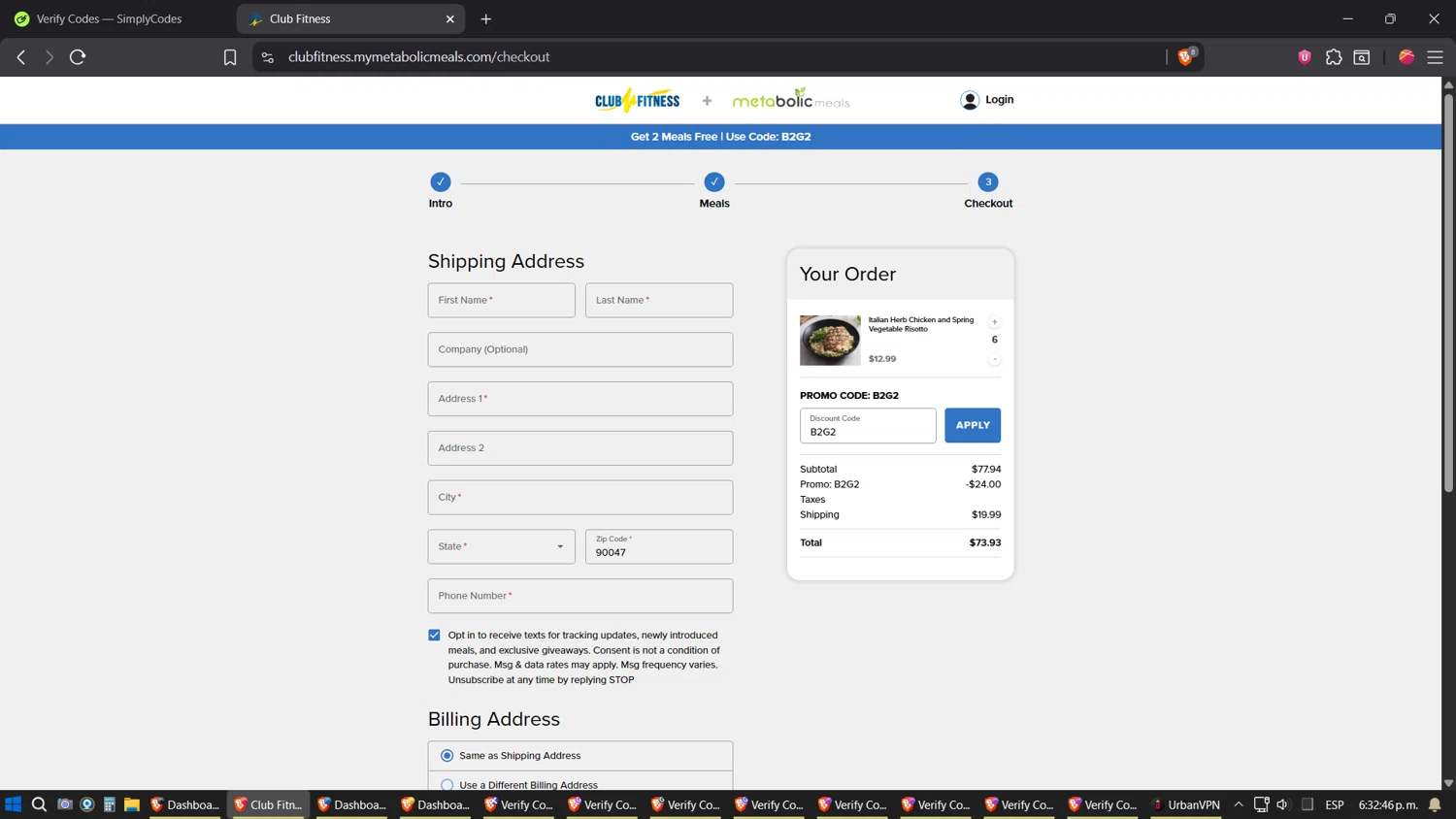Bookmark this page with the bookmark icon

tap(230, 57)
